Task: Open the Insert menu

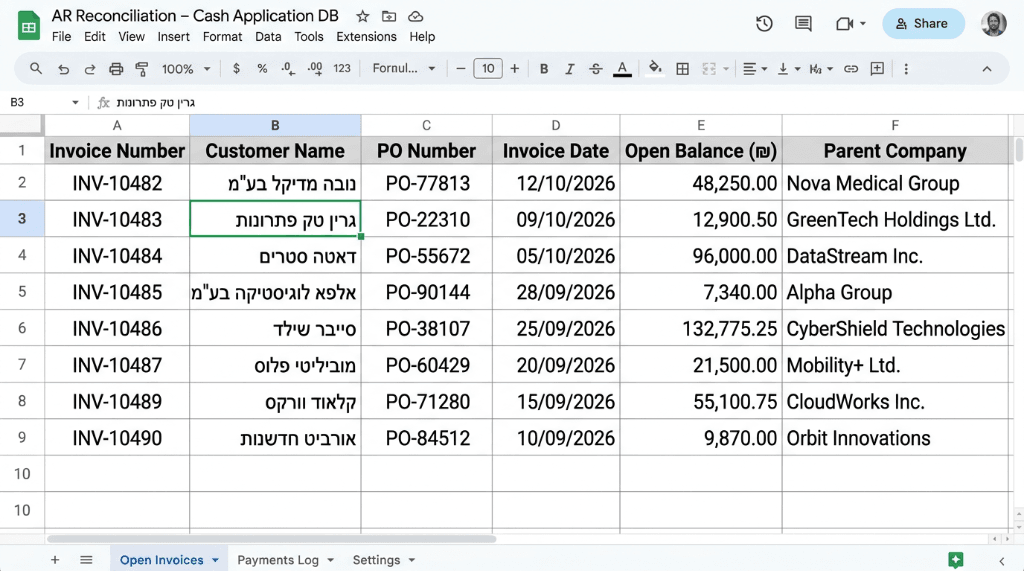Action: click(173, 37)
